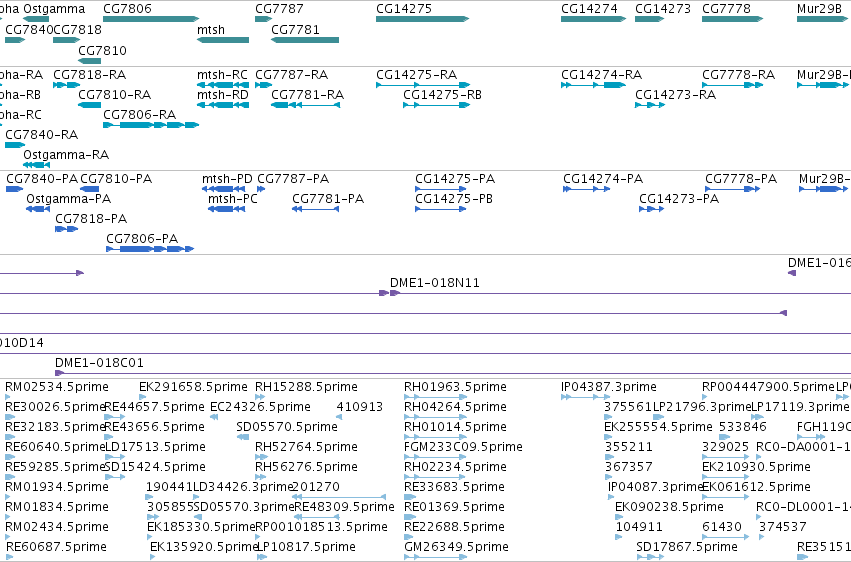This screenshot has height=562, width=851.
Task: Select the 61430 EST feature
Action: 726,537
